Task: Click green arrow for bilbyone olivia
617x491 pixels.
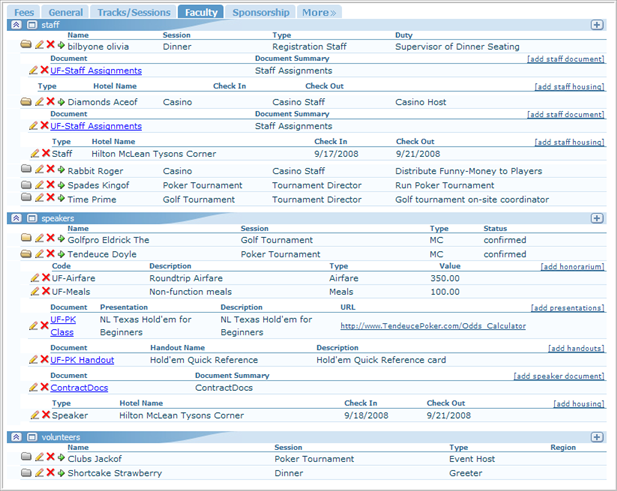Action: point(61,45)
